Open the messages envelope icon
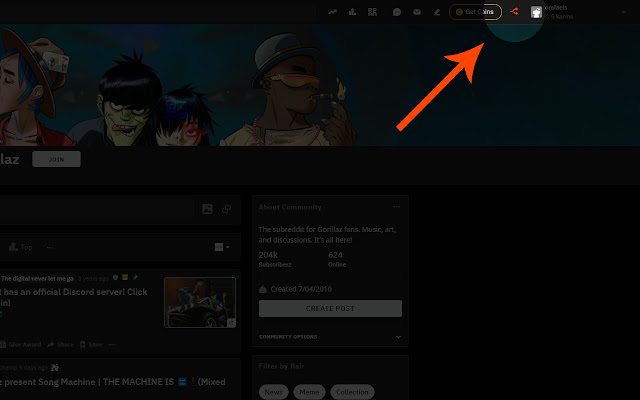Viewport: 640px width, 400px height. (417, 12)
